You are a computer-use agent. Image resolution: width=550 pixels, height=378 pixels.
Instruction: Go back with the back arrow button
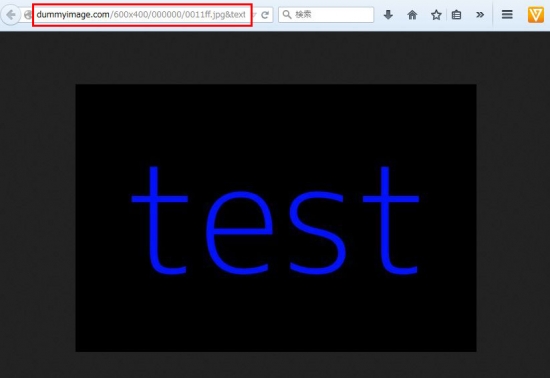point(11,15)
